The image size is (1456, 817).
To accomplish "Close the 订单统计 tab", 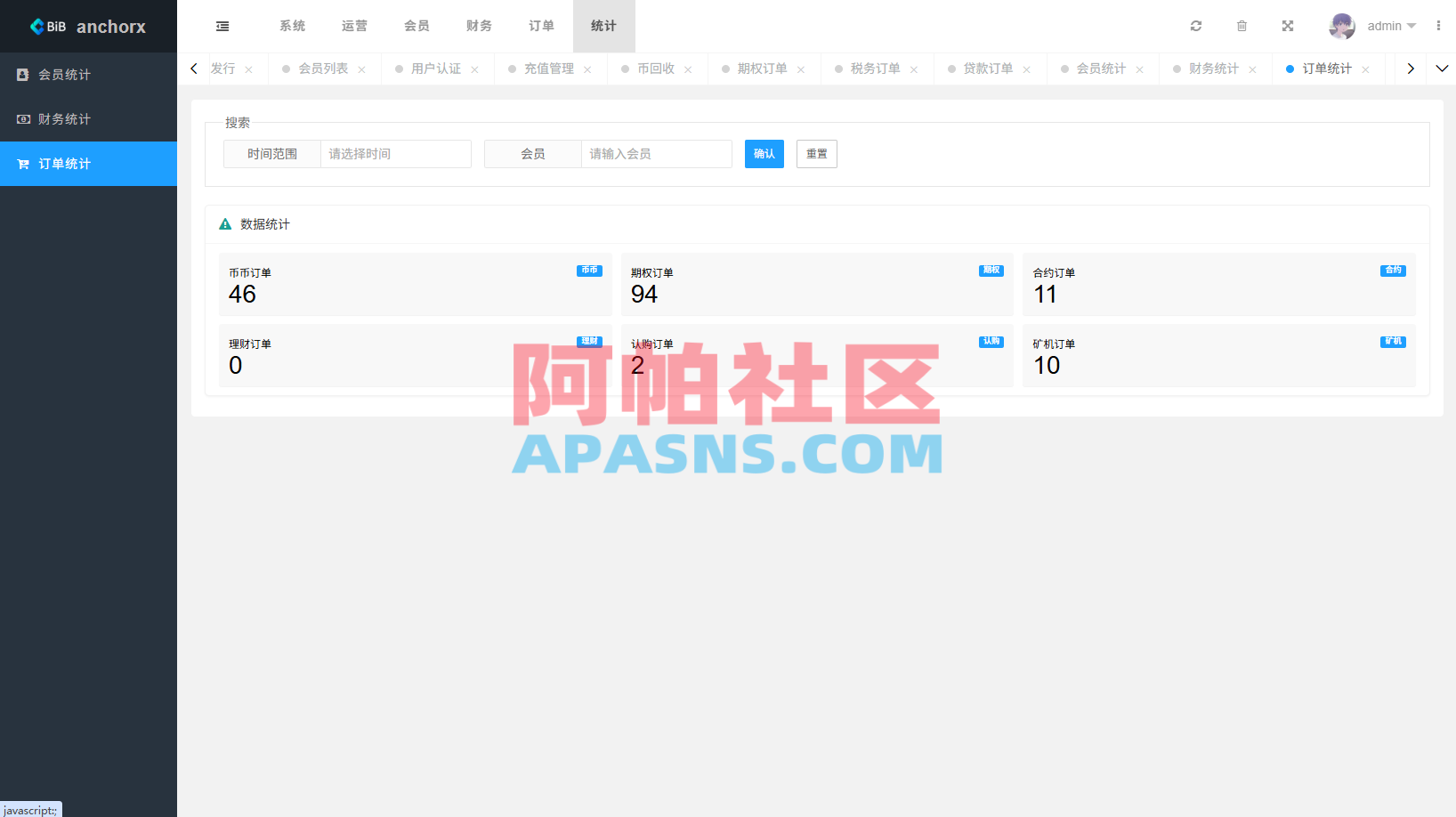I will (1365, 69).
